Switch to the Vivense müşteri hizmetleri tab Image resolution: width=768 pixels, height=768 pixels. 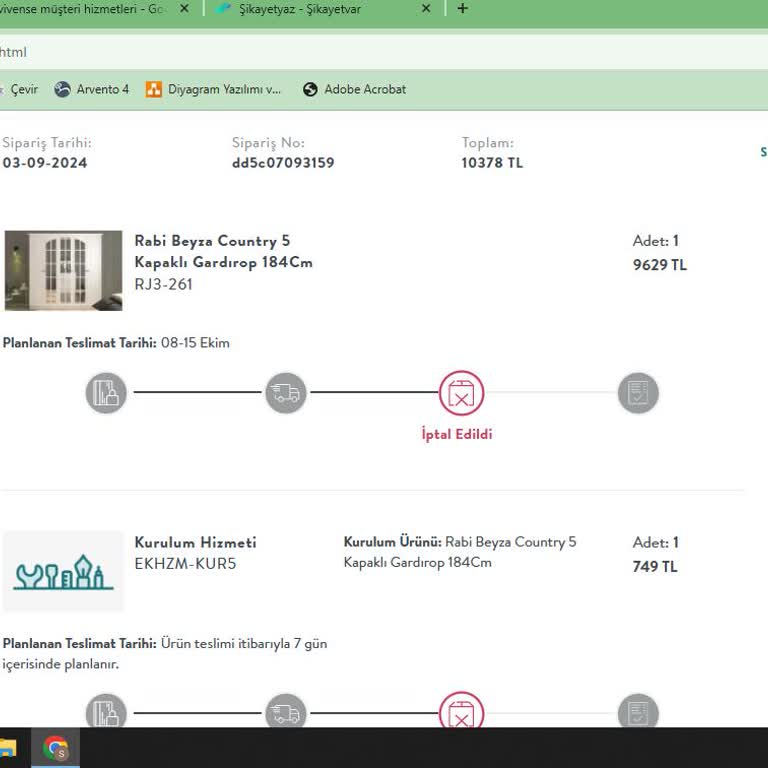98,9
